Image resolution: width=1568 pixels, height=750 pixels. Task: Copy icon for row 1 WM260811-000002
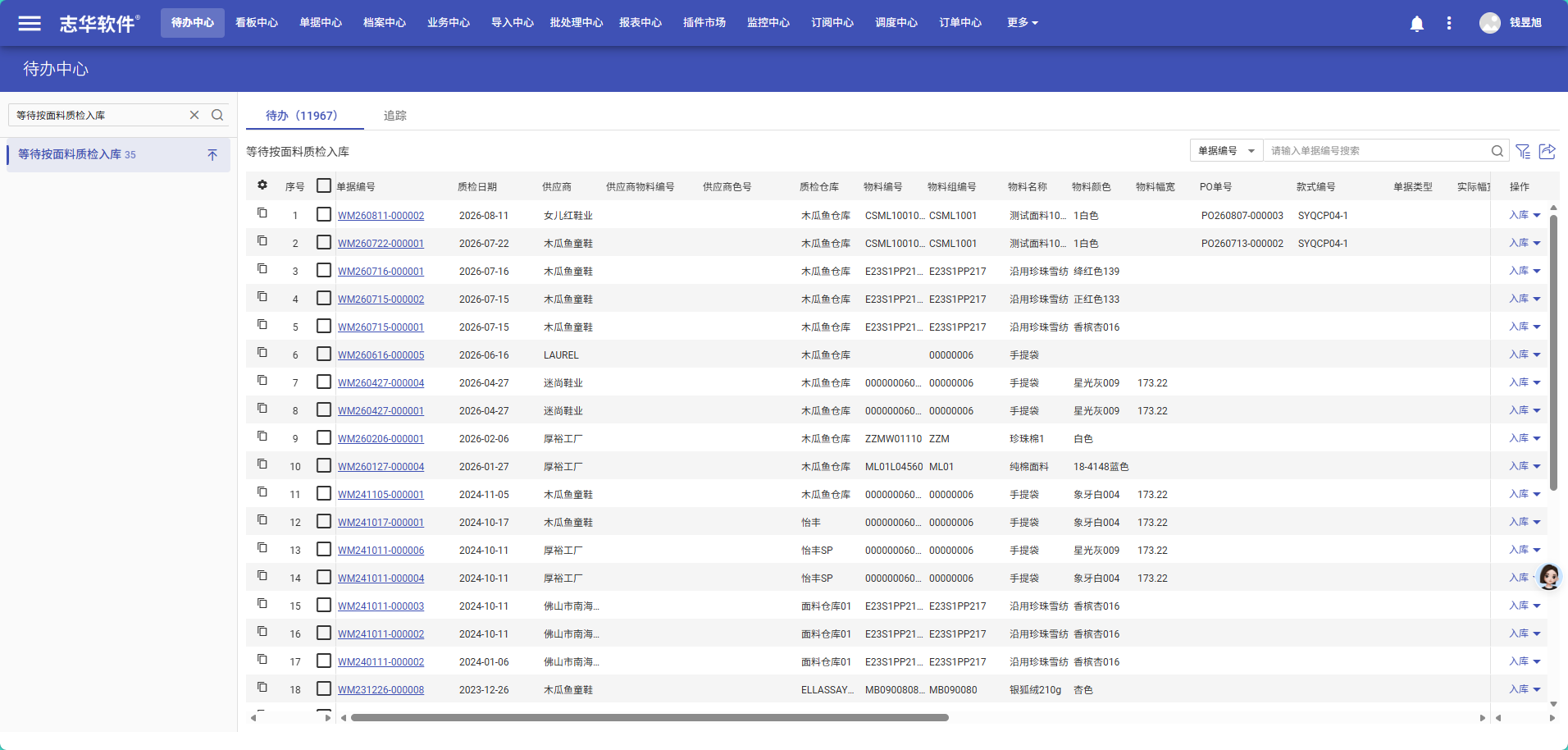coord(262,213)
